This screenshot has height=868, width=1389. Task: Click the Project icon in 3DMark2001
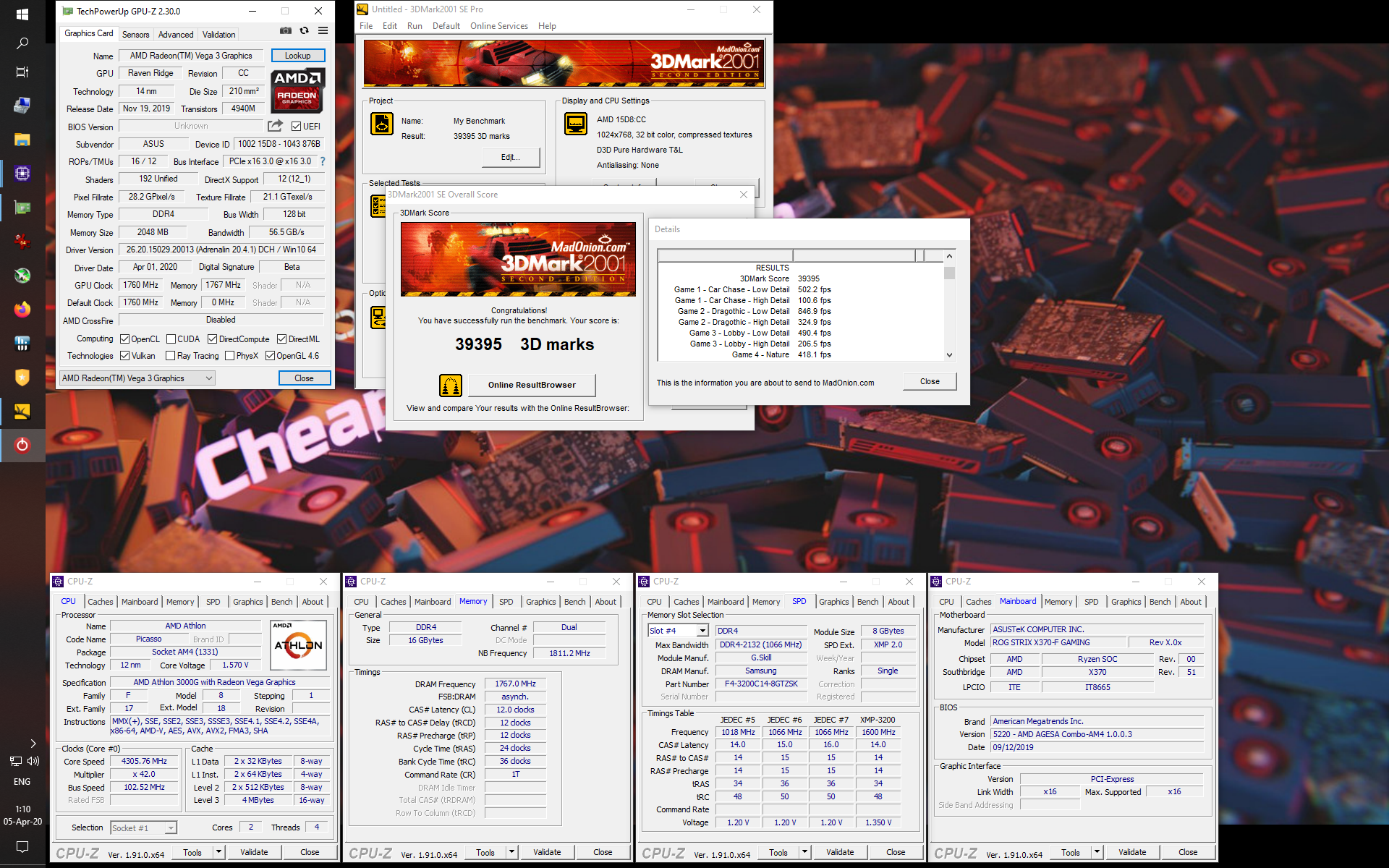coord(382,124)
